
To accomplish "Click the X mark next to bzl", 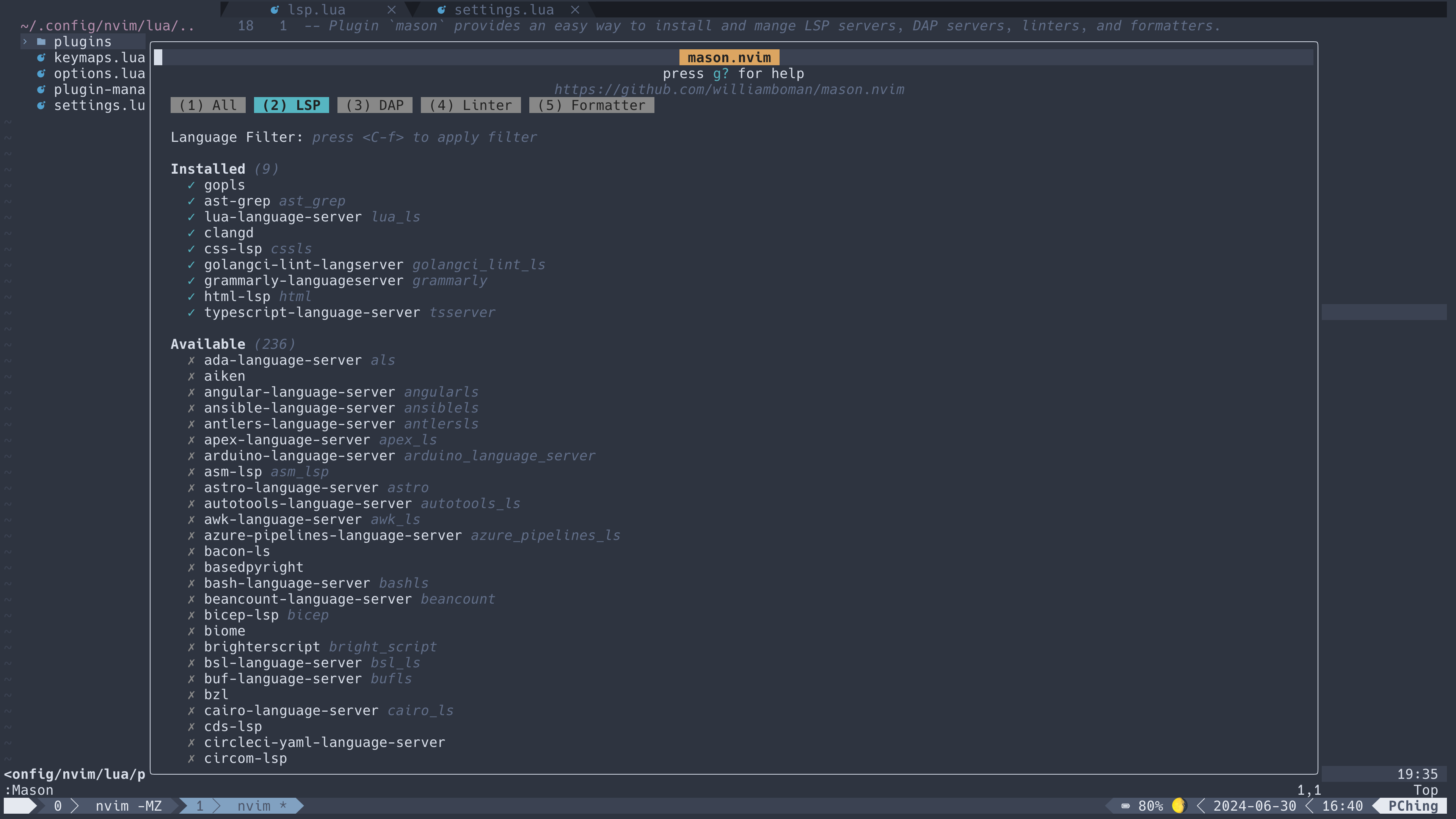I will 191,695.
